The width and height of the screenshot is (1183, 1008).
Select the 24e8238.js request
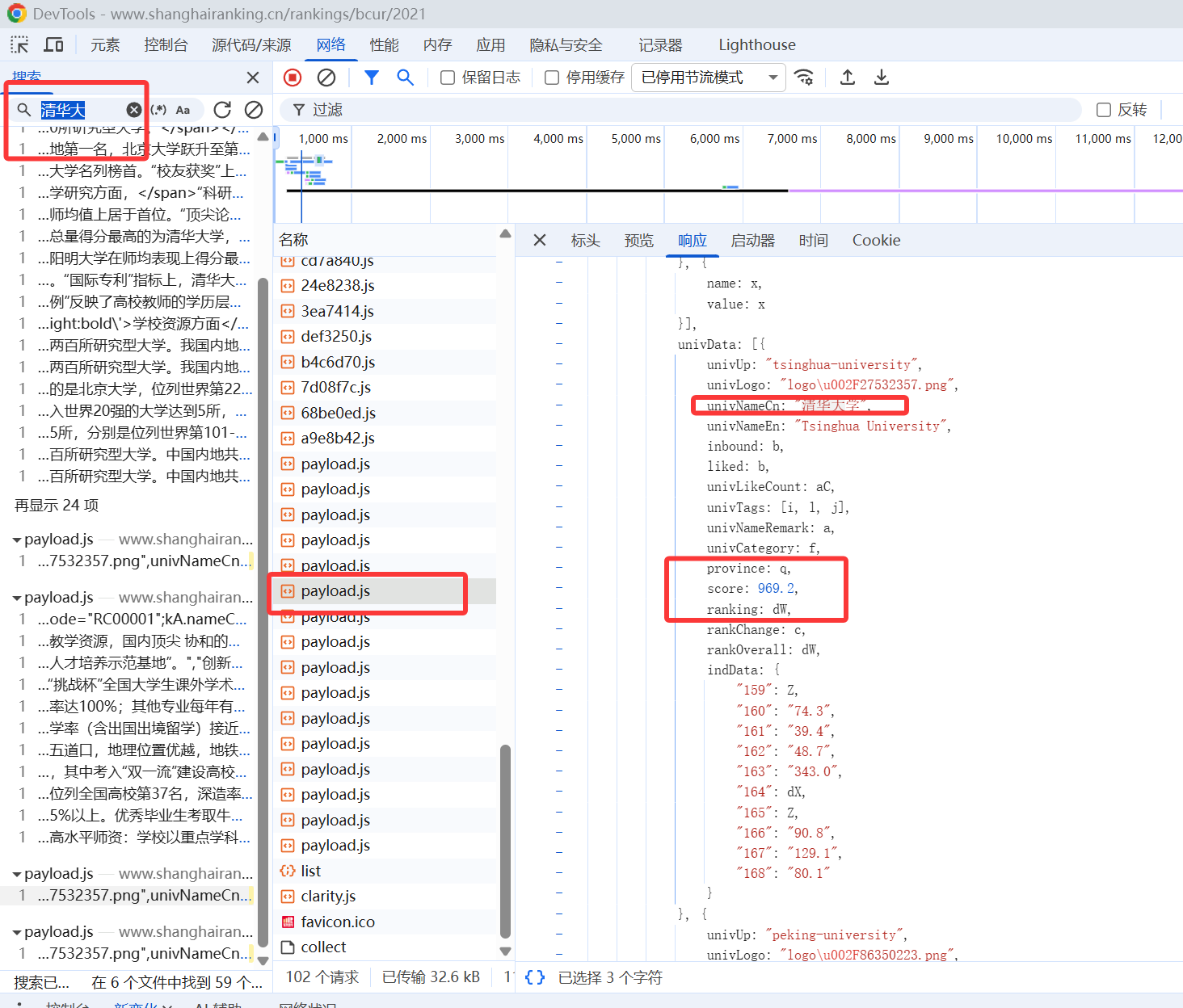coord(385,285)
